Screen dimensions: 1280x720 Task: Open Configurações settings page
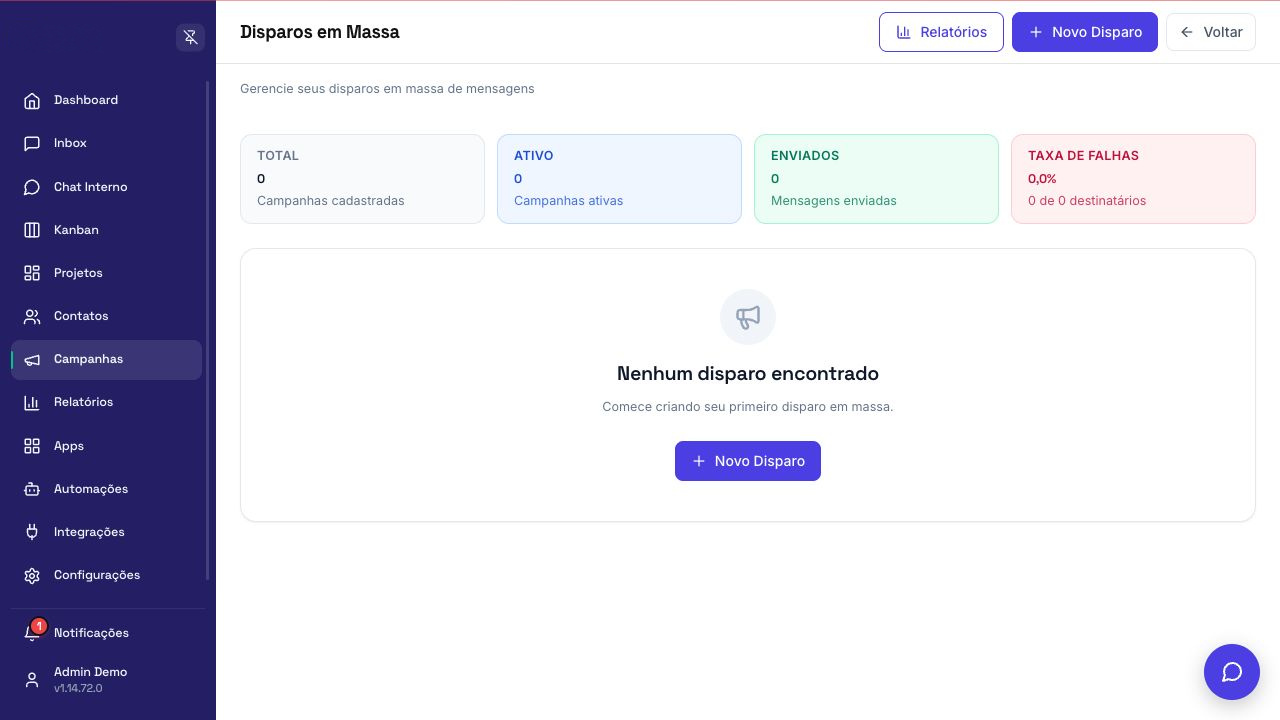(106, 575)
